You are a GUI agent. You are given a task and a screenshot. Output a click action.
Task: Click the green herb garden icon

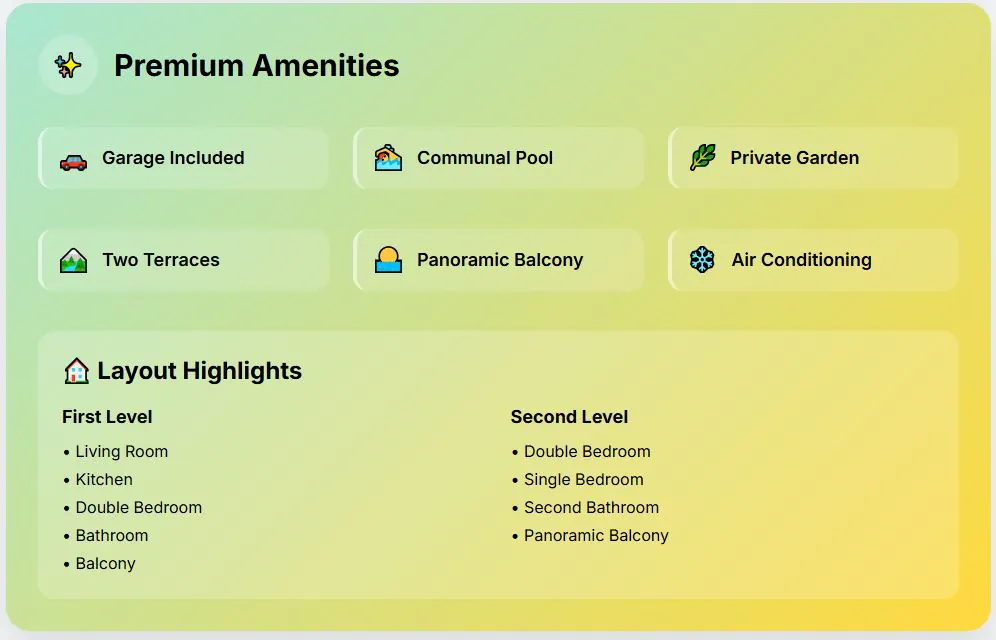702,158
